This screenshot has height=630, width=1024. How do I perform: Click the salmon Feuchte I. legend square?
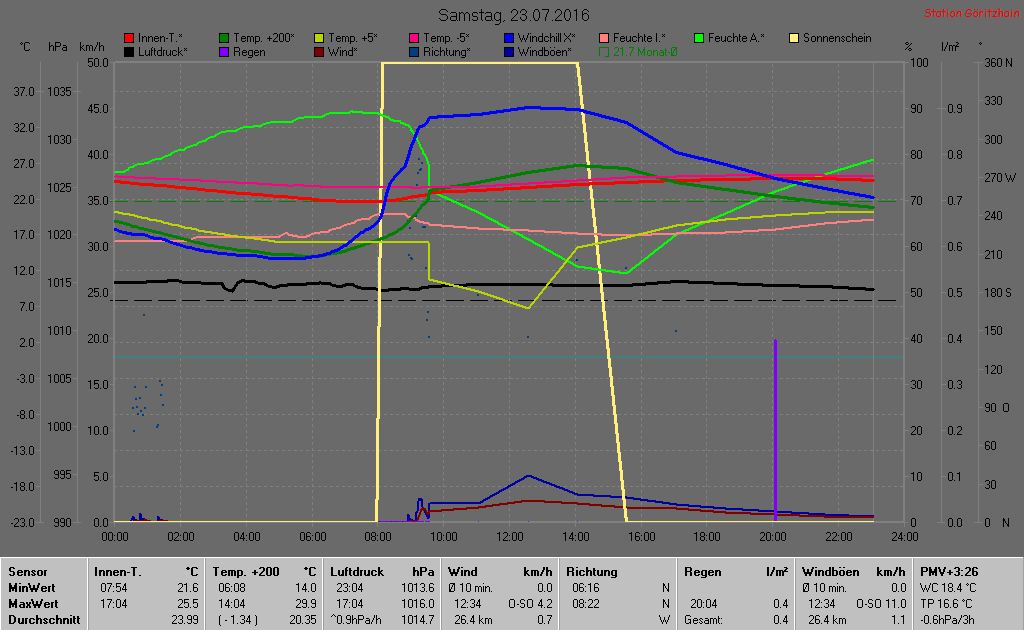pyautogui.click(x=604, y=38)
